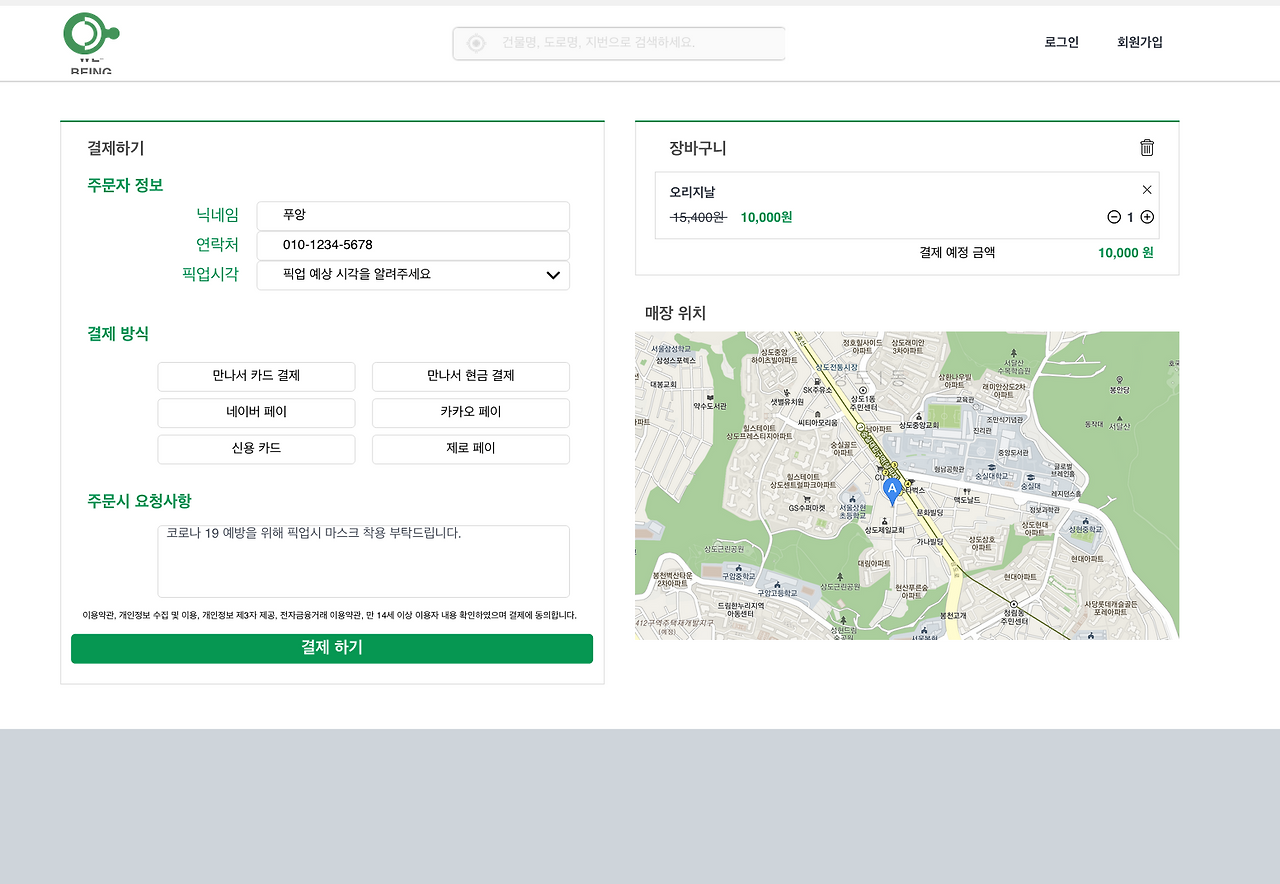Click the 결제 예정 금액 label
This screenshot has height=884, width=1280.
coord(957,252)
